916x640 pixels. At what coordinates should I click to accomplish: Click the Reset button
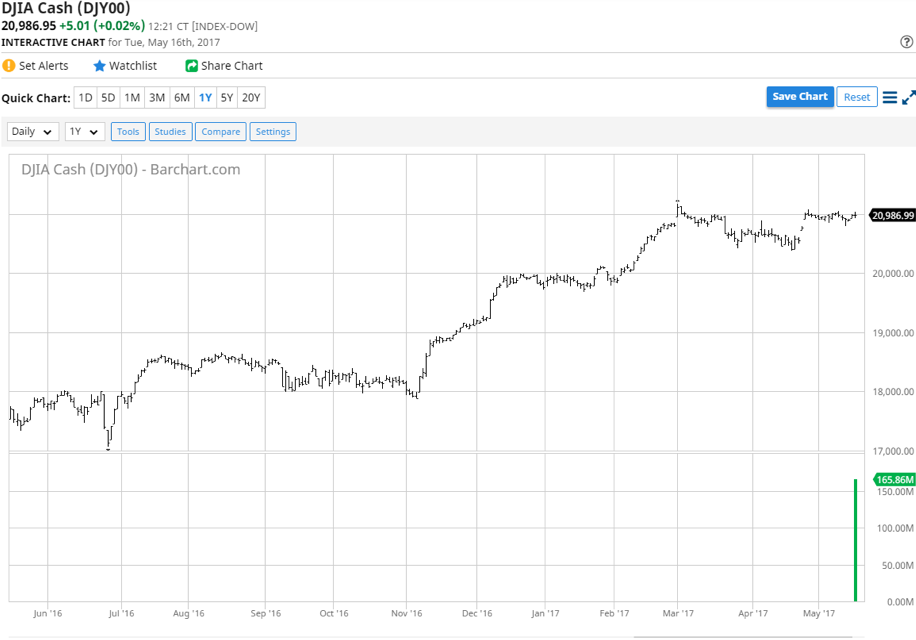pyautogui.click(x=857, y=97)
